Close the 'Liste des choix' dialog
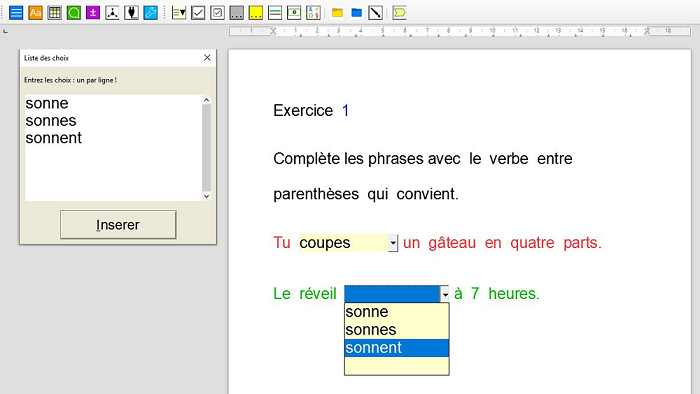The width and height of the screenshot is (700, 394). click(x=207, y=58)
